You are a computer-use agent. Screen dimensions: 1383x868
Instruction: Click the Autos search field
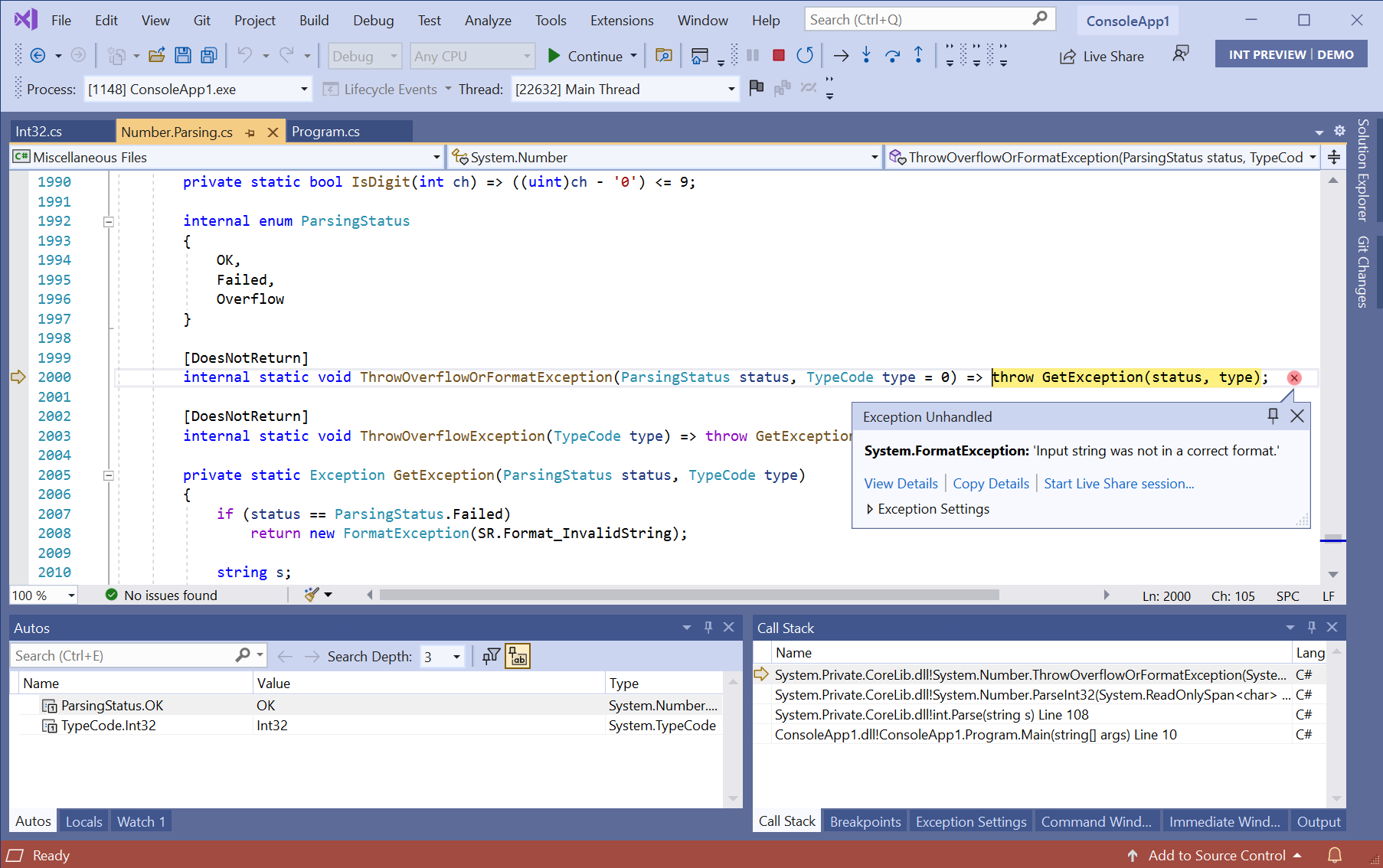[x=138, y=656]
